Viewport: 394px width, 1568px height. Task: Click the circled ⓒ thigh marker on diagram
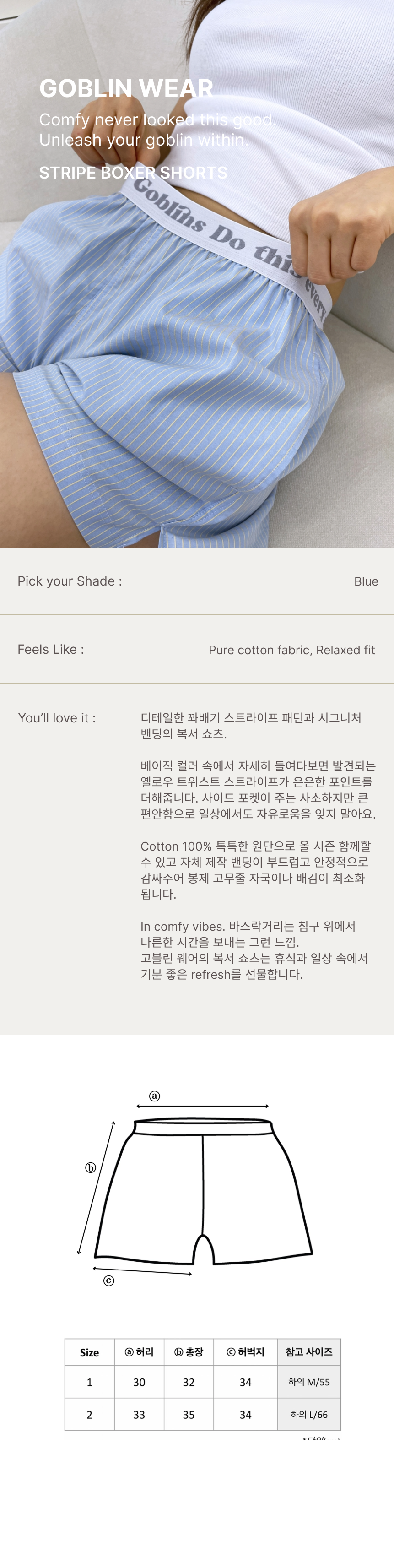[x=109, y=1280]
